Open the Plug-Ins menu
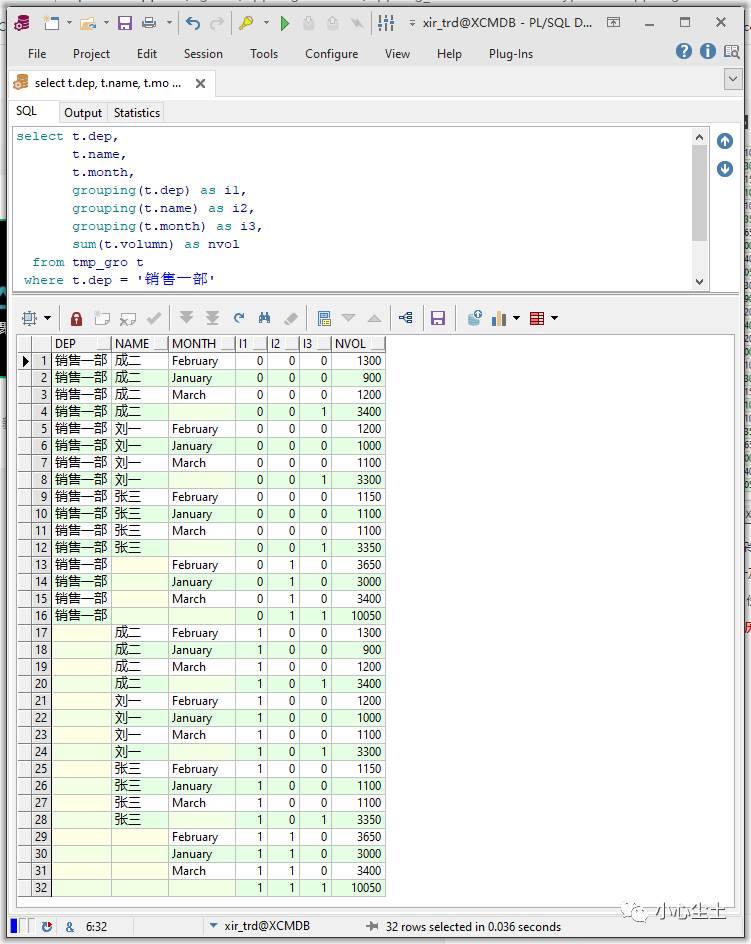Screen dimensions: 751x944 tap(511, 54)
